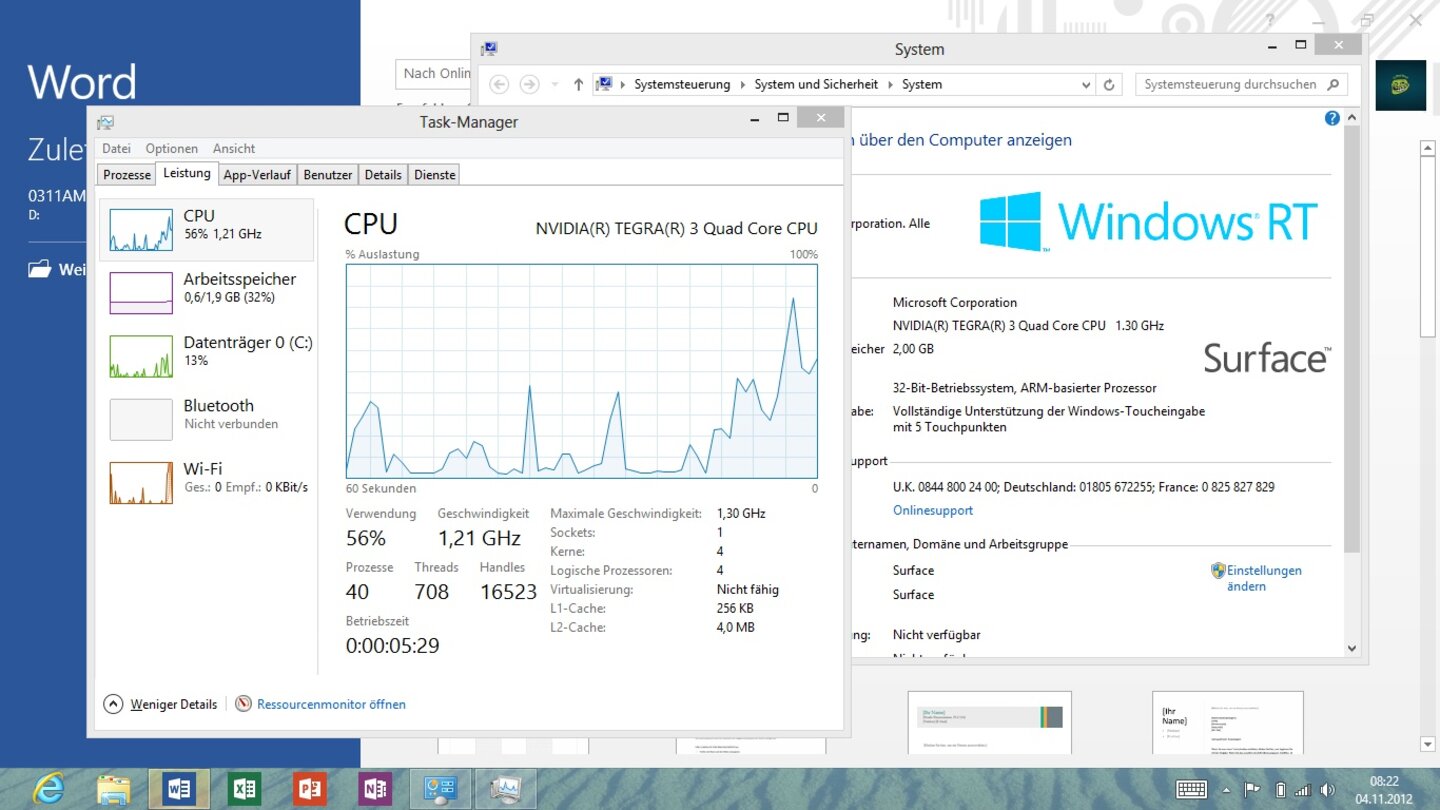Click Systemsteuerung in the breadcrumb path
The height and width of the screenshot is (810, 1440).
click(682, 85)
